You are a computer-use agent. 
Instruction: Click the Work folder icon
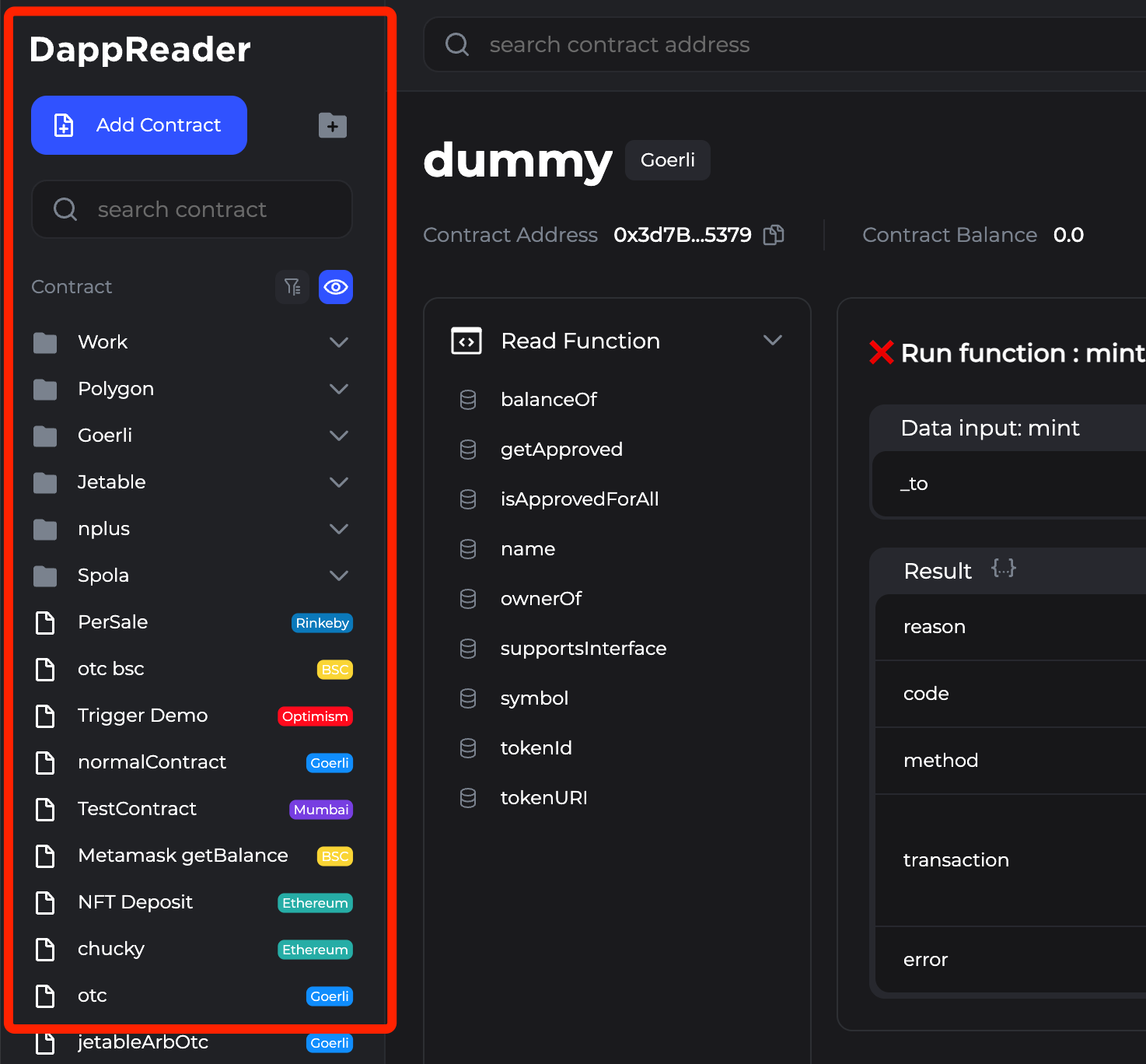click(x=45, y=343)
